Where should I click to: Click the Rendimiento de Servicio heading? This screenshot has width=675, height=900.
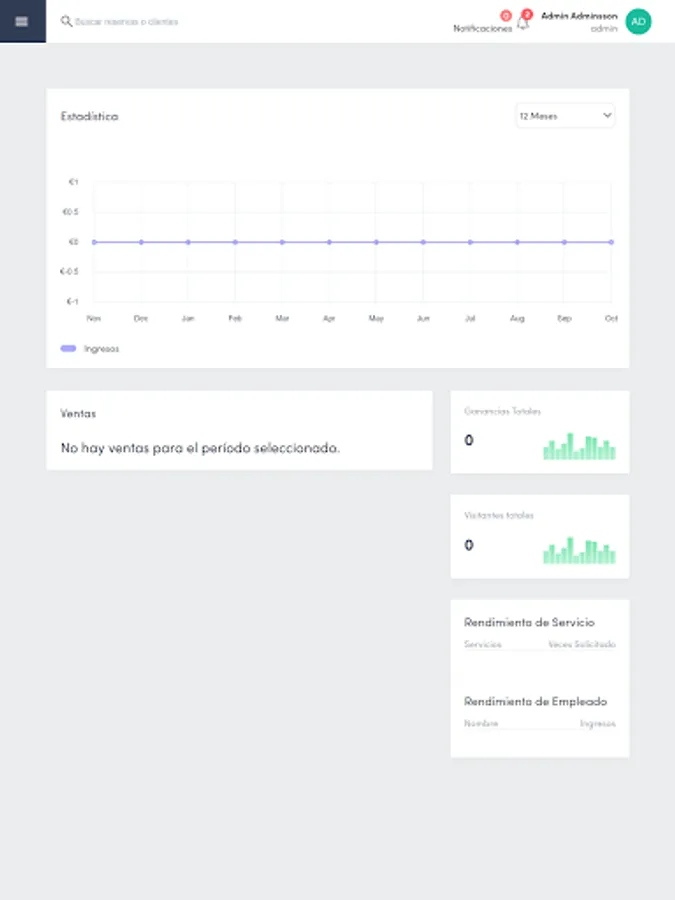[530, 622]
